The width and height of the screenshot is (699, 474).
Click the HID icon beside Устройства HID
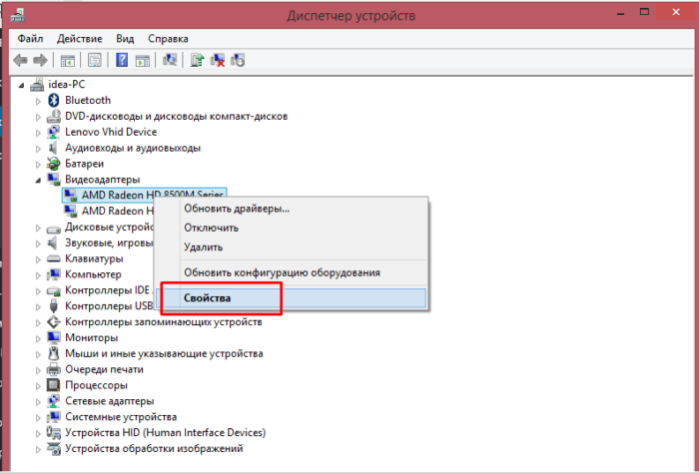coord(53,433)
